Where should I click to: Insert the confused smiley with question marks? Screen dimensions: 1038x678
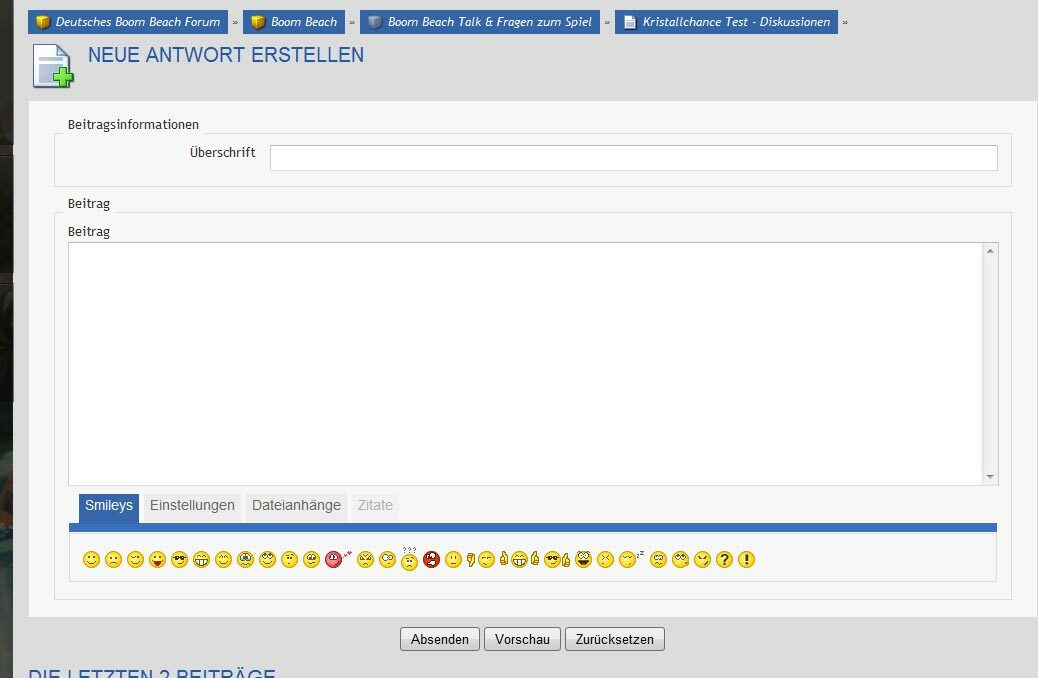409,560
